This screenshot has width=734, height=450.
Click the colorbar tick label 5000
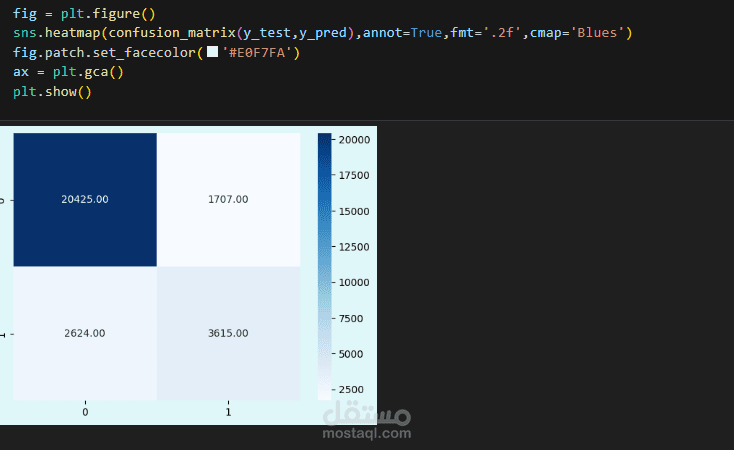tap(351, 354)
